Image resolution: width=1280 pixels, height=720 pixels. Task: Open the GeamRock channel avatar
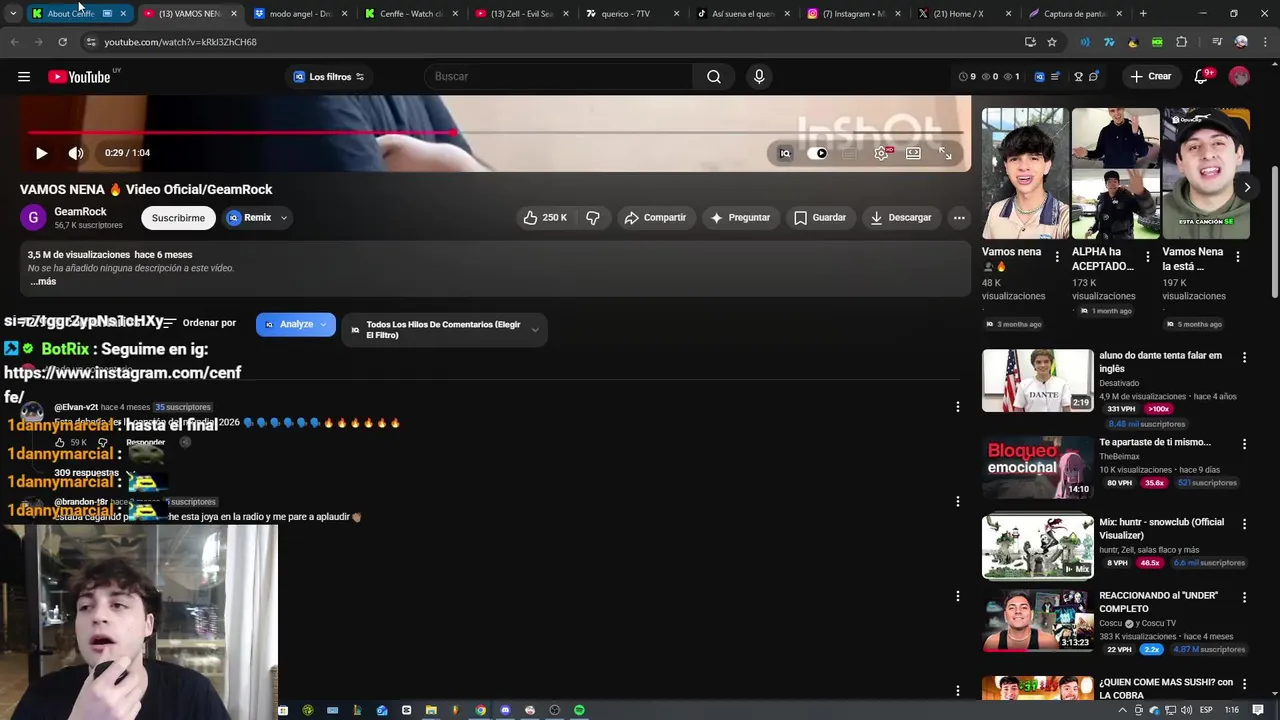33,217
